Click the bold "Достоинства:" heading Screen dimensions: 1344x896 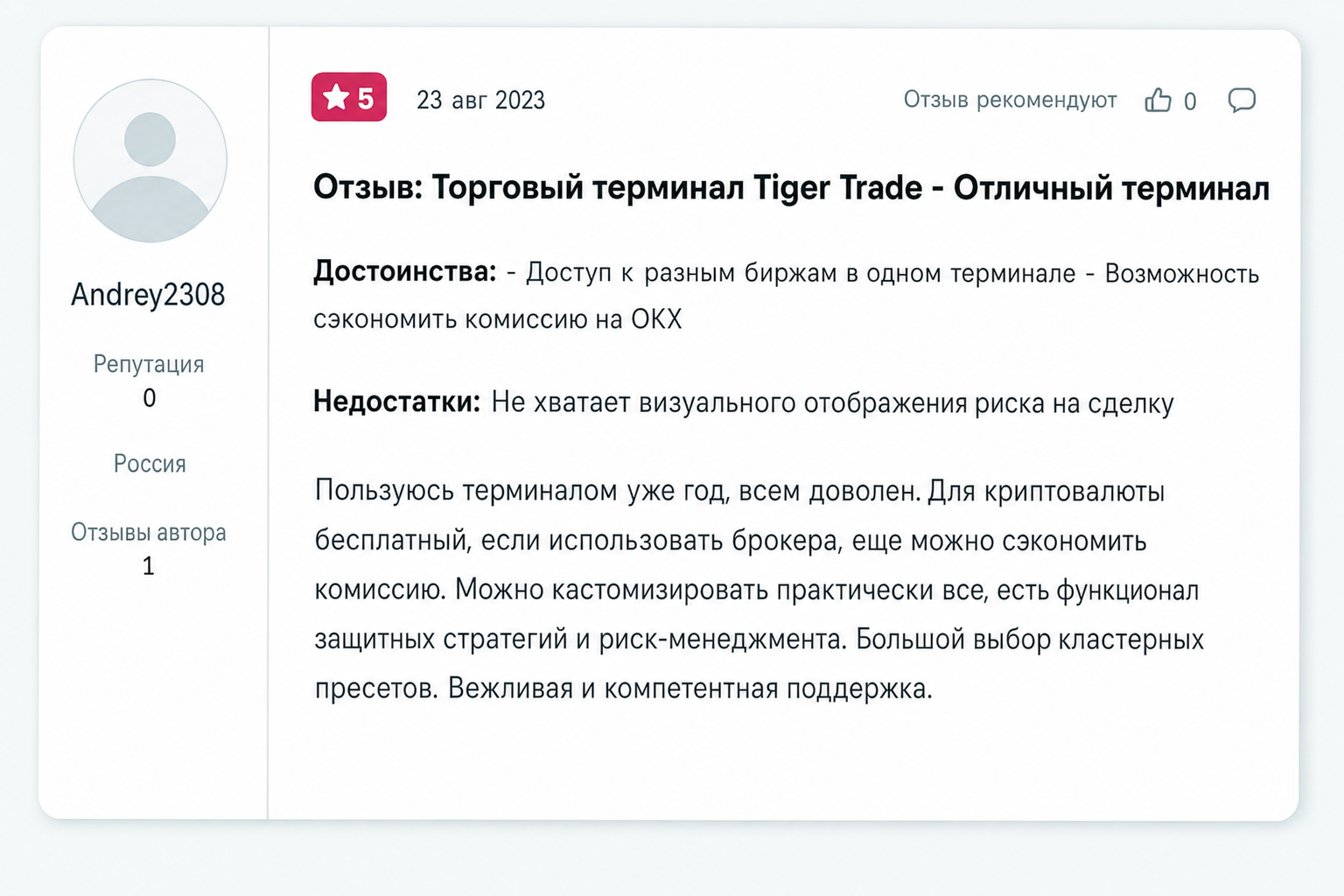pyautogui.click(x=405, y=272)
